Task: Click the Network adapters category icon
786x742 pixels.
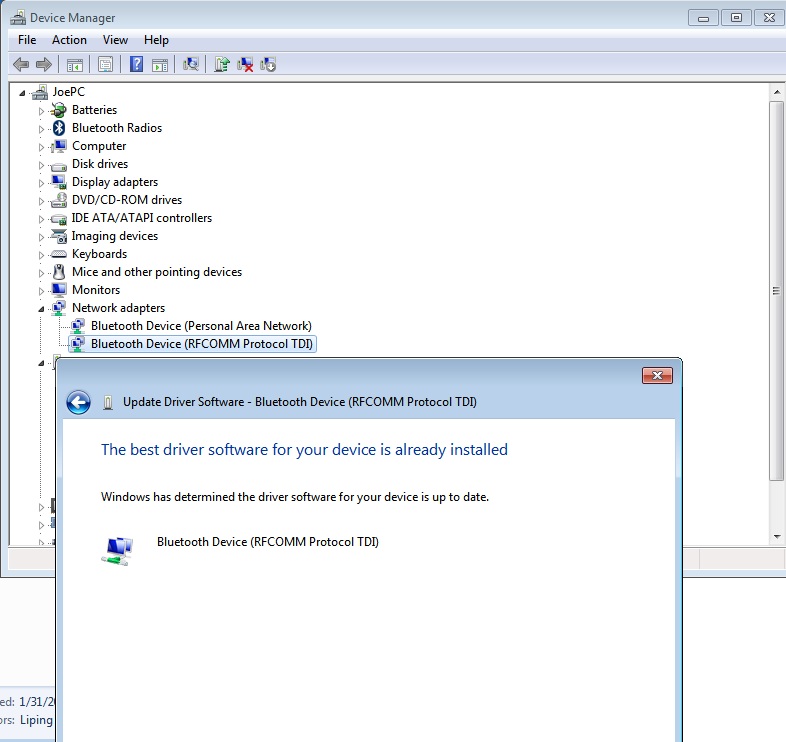Action: pyautogui.click(x=59, y=308)
